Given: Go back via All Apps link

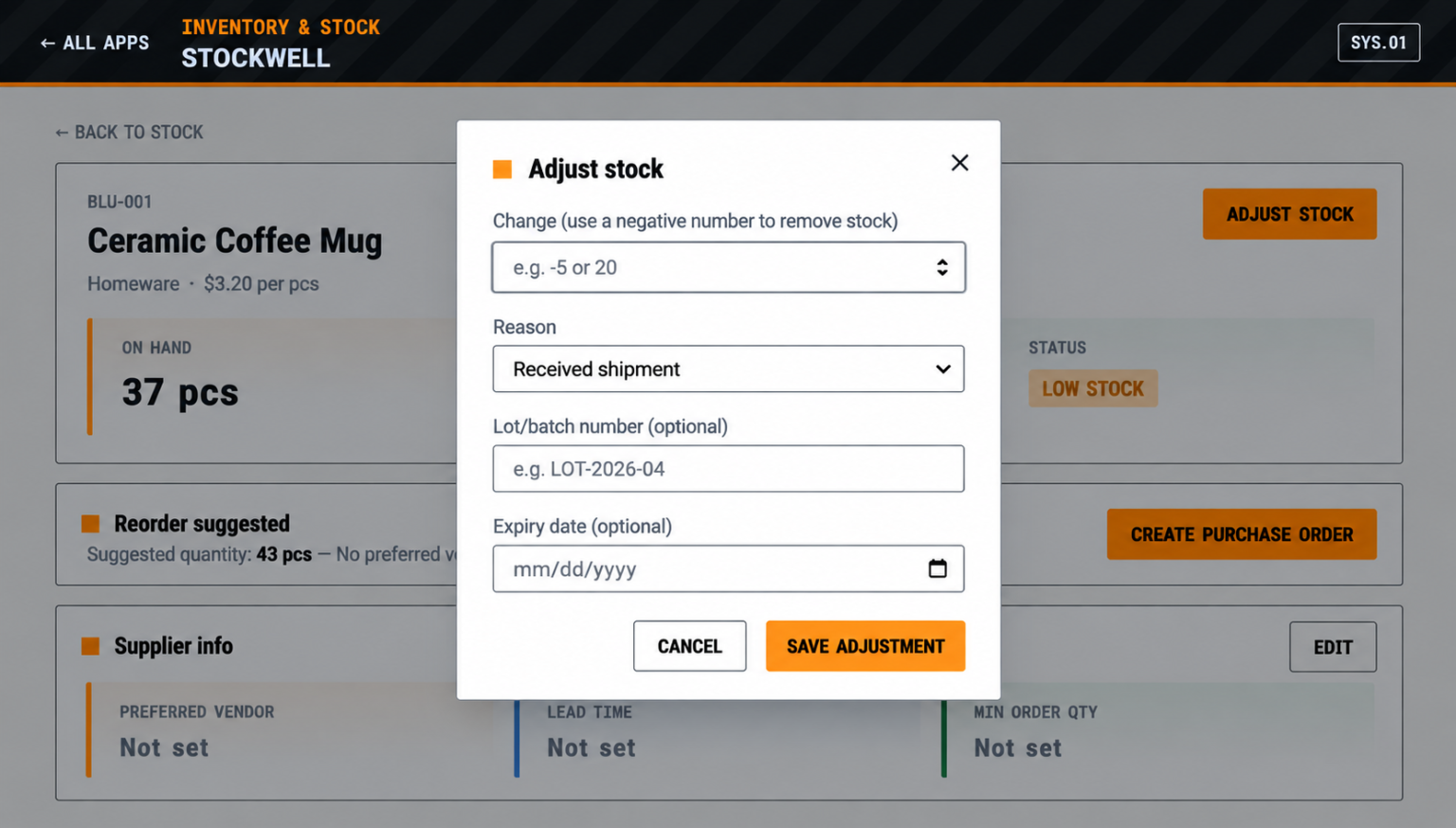Looking at the screenshot, I should point(95,43).
